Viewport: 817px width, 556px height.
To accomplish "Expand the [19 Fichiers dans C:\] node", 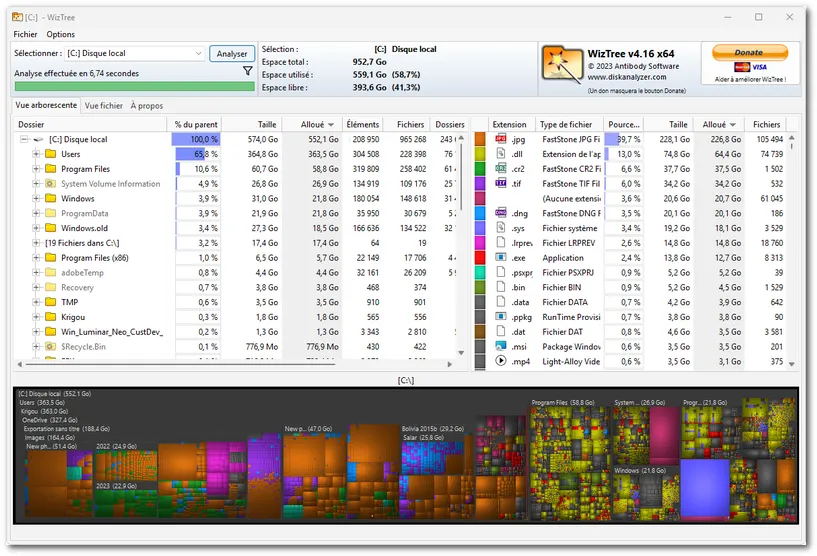I will point(36,243).
